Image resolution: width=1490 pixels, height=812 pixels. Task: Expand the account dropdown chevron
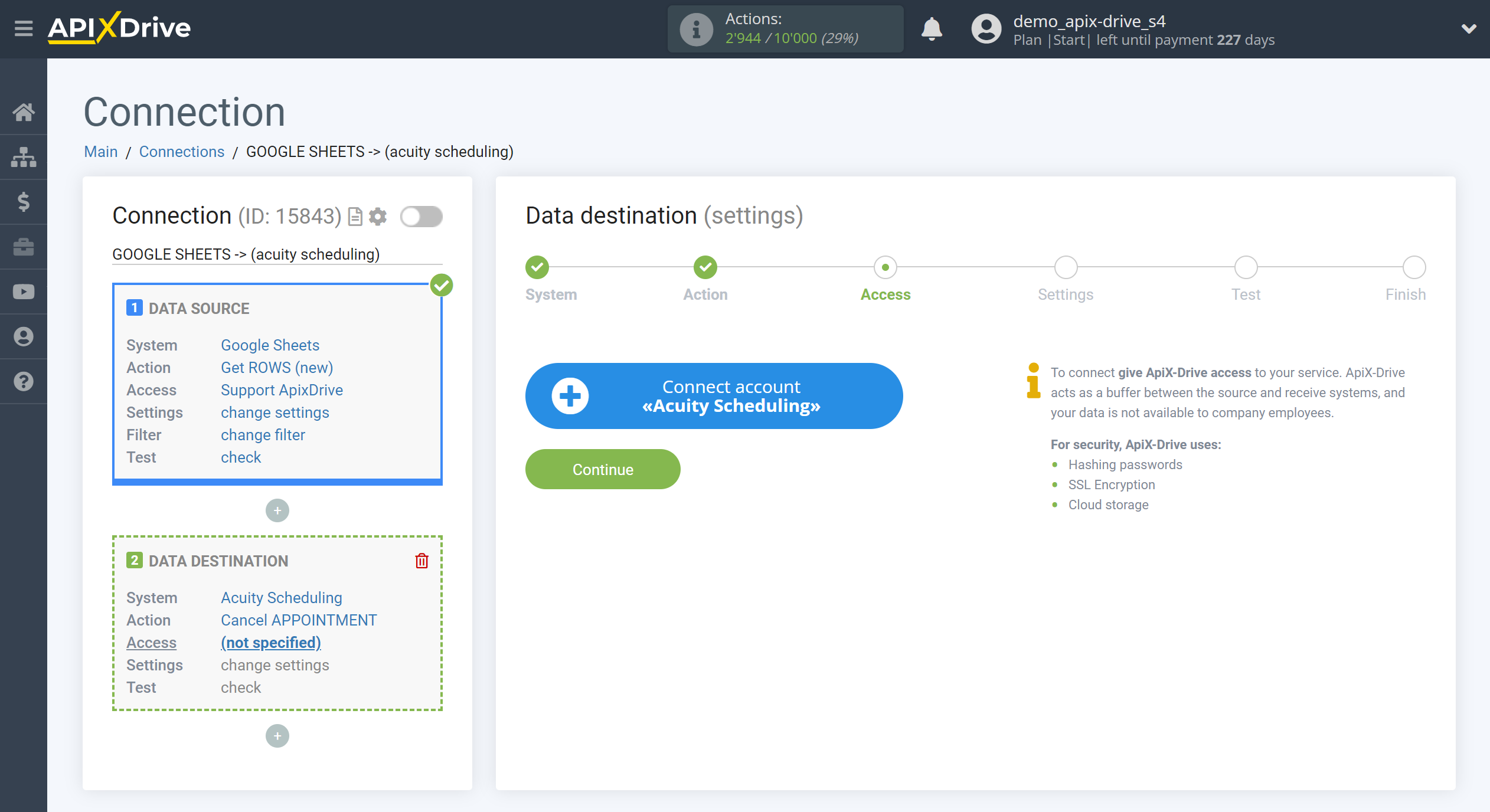tap(1469, 28)
